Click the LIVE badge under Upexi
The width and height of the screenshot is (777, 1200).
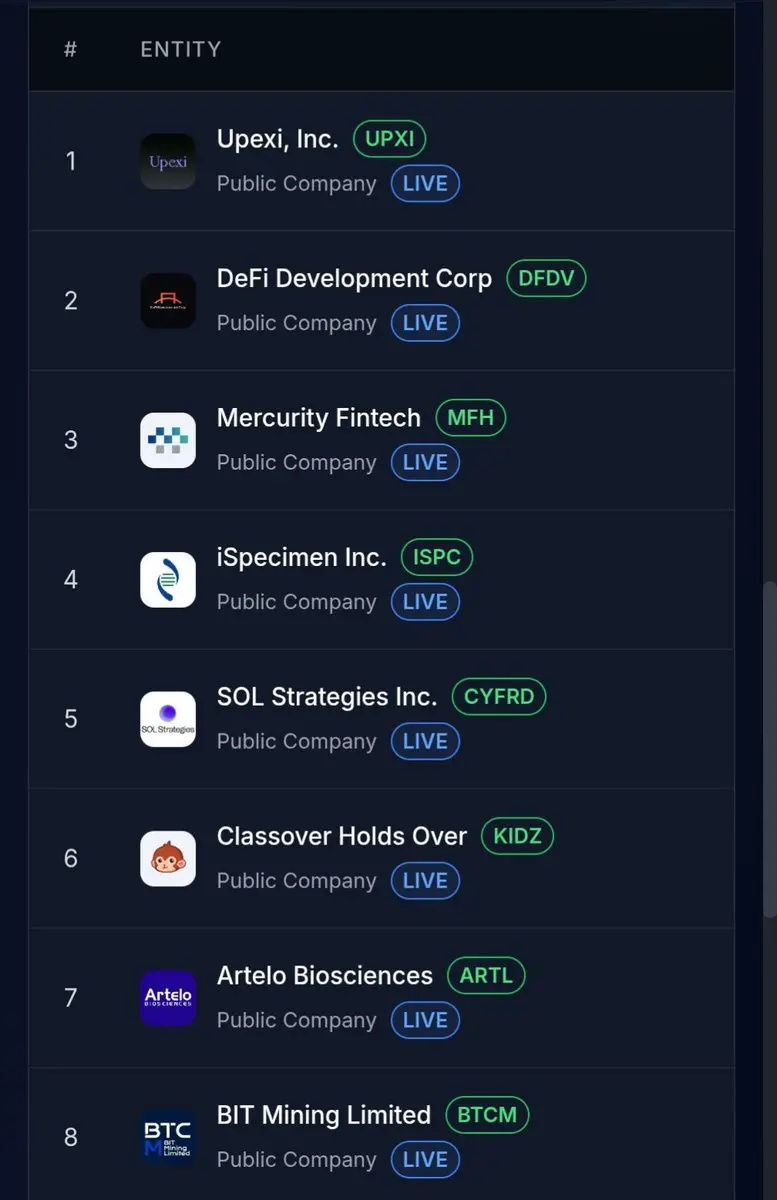click(x=425, y=184)
